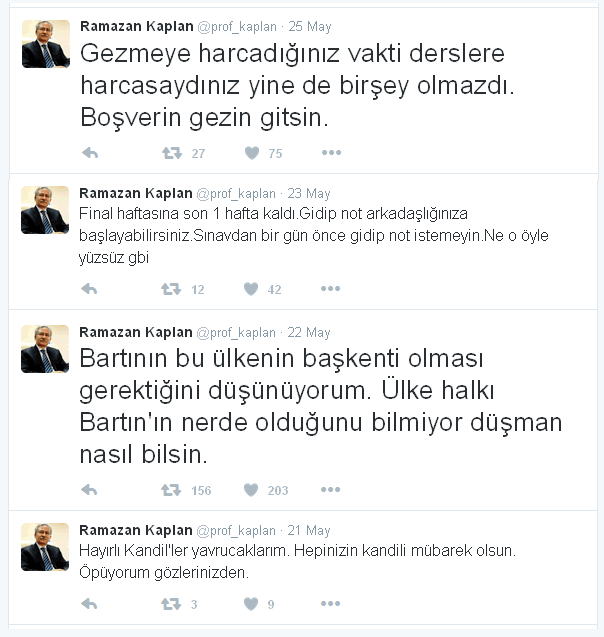The image size is (604, 637).
Task: Retweet the 25 May tweet about gezmeye
Action: [x=172, y=153]
